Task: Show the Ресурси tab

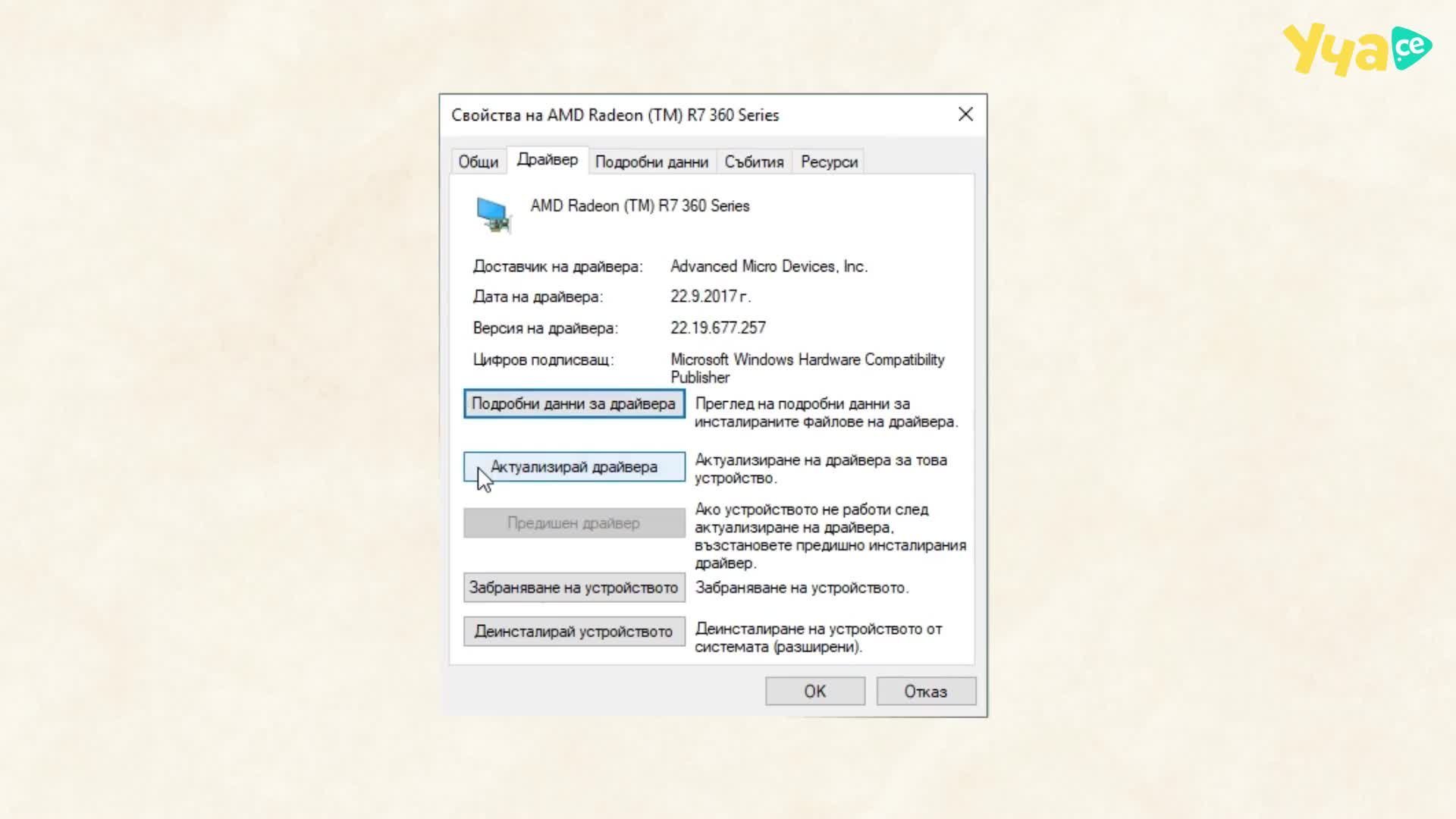Action: (829, 162)
